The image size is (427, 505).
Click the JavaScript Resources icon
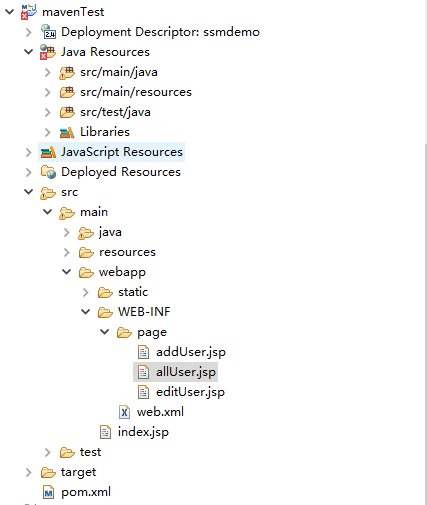[48, 152]
